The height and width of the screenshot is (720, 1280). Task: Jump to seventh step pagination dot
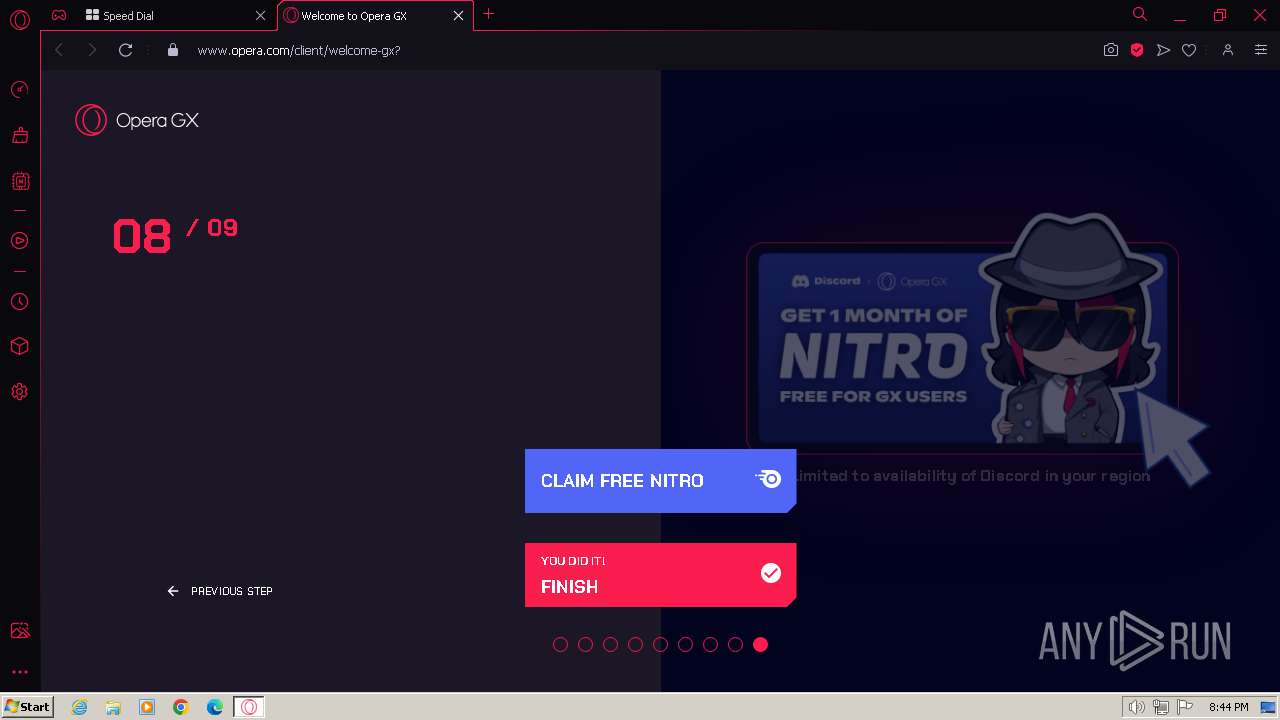click(710, 645)
